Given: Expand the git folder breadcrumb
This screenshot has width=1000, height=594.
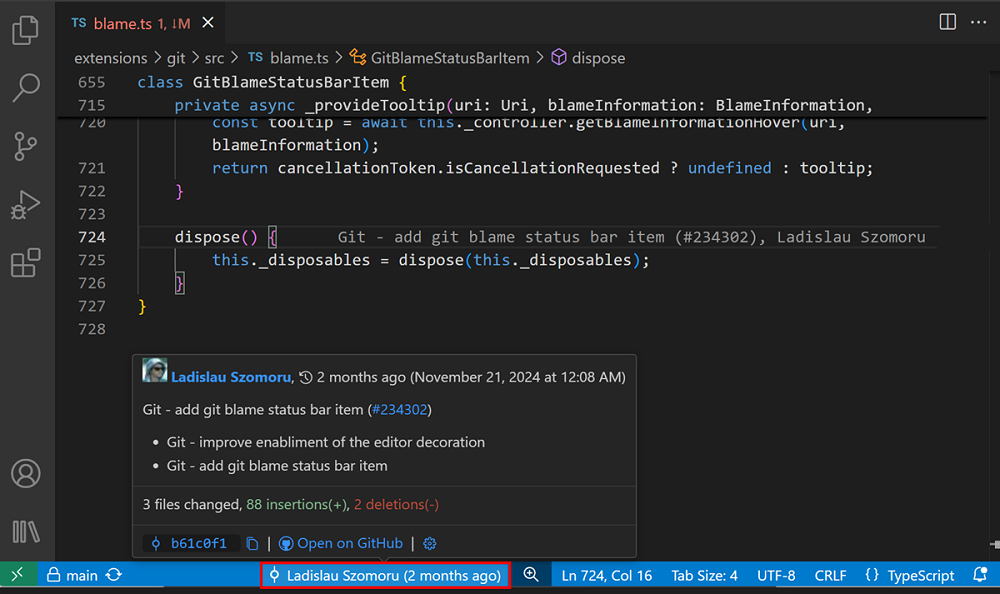Looking at the screenshot, I should tap(176, 57).
